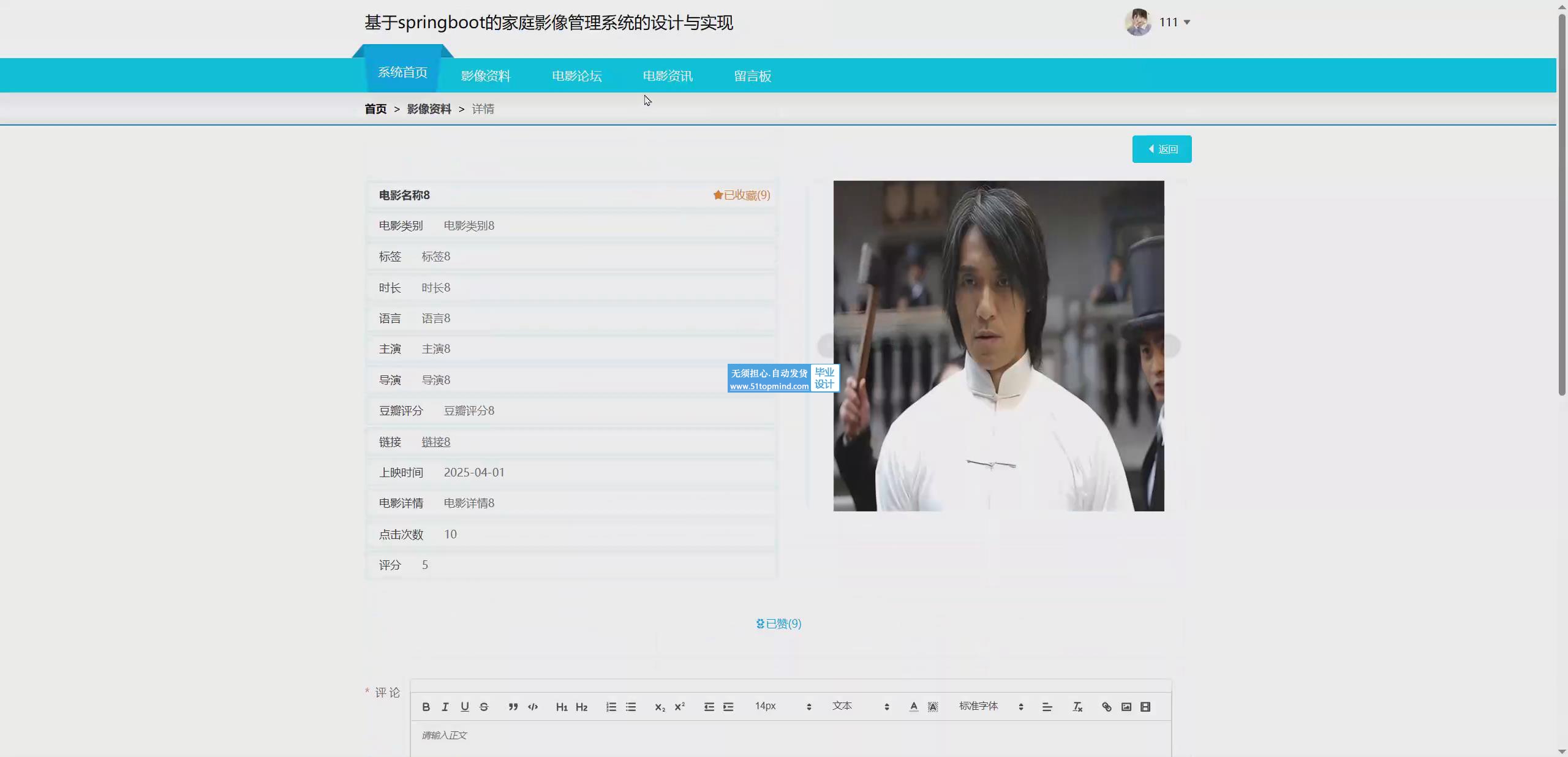Open the 链接8 hyperlink
This screenshot has width=1568, height=757.
click(x=435, y=442)
